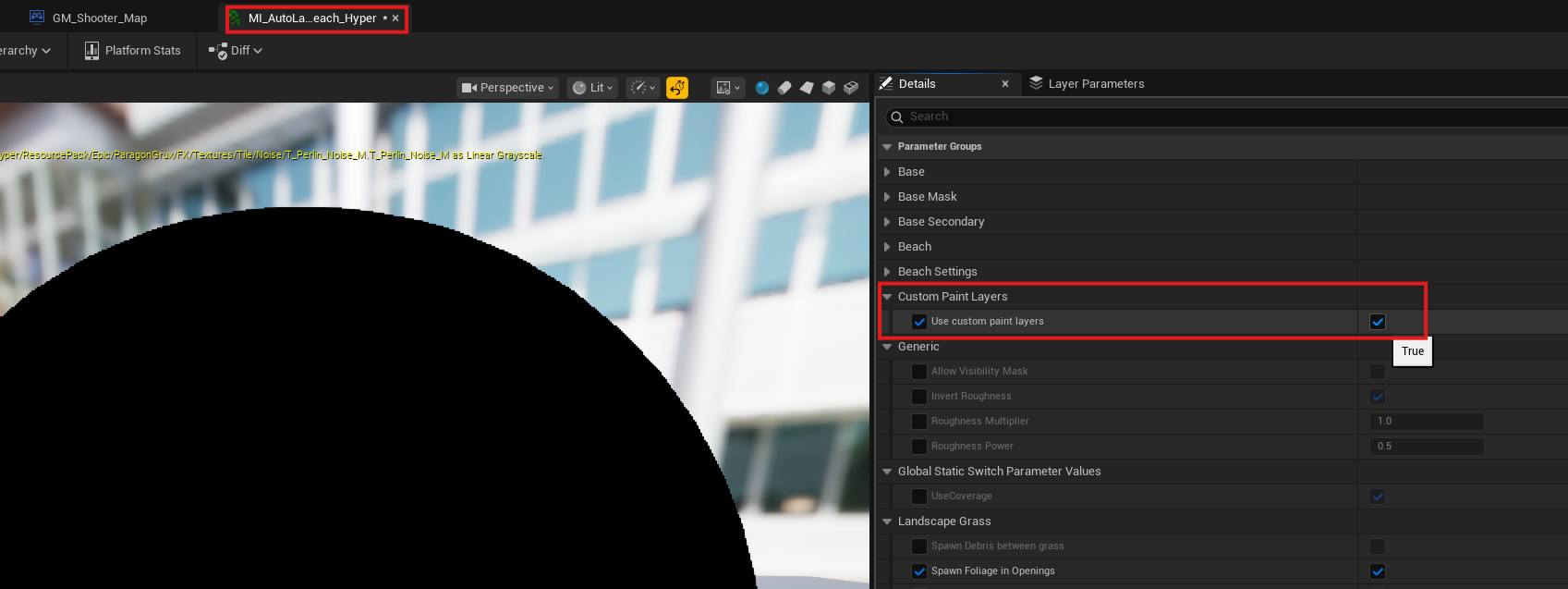Toggle Spawn Debris between grass value checkbox
Viewport: 1568px width, 589px height.
click(x=1378, y=546)
